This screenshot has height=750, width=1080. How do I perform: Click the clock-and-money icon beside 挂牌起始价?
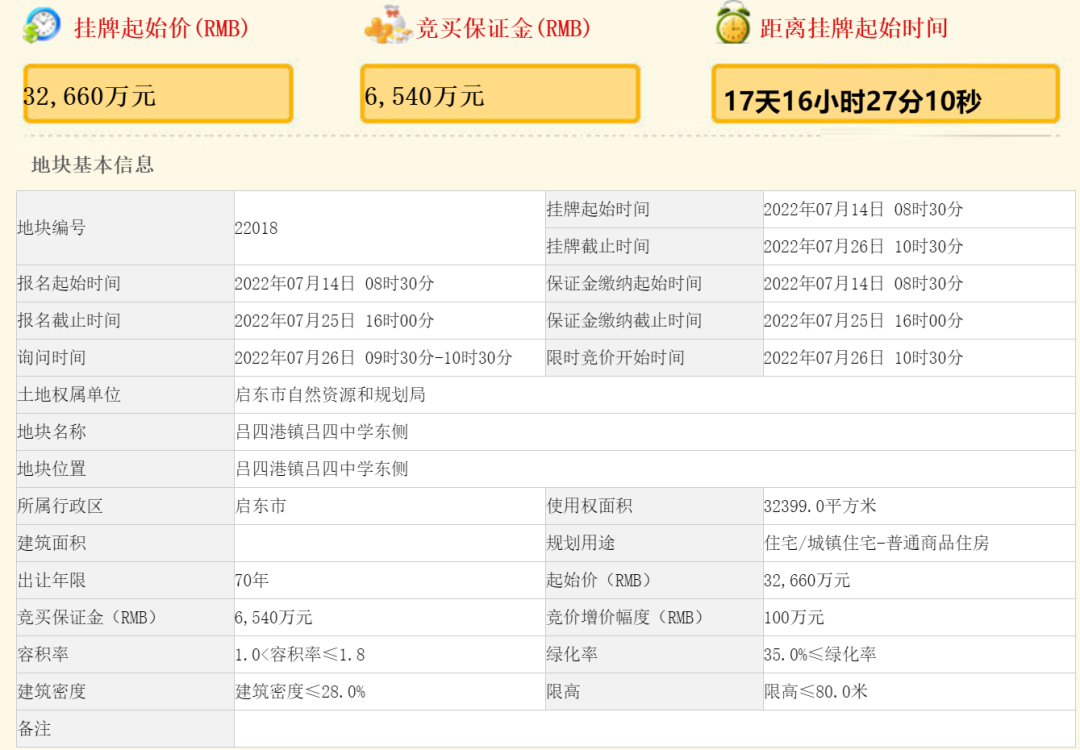point(41,26)
